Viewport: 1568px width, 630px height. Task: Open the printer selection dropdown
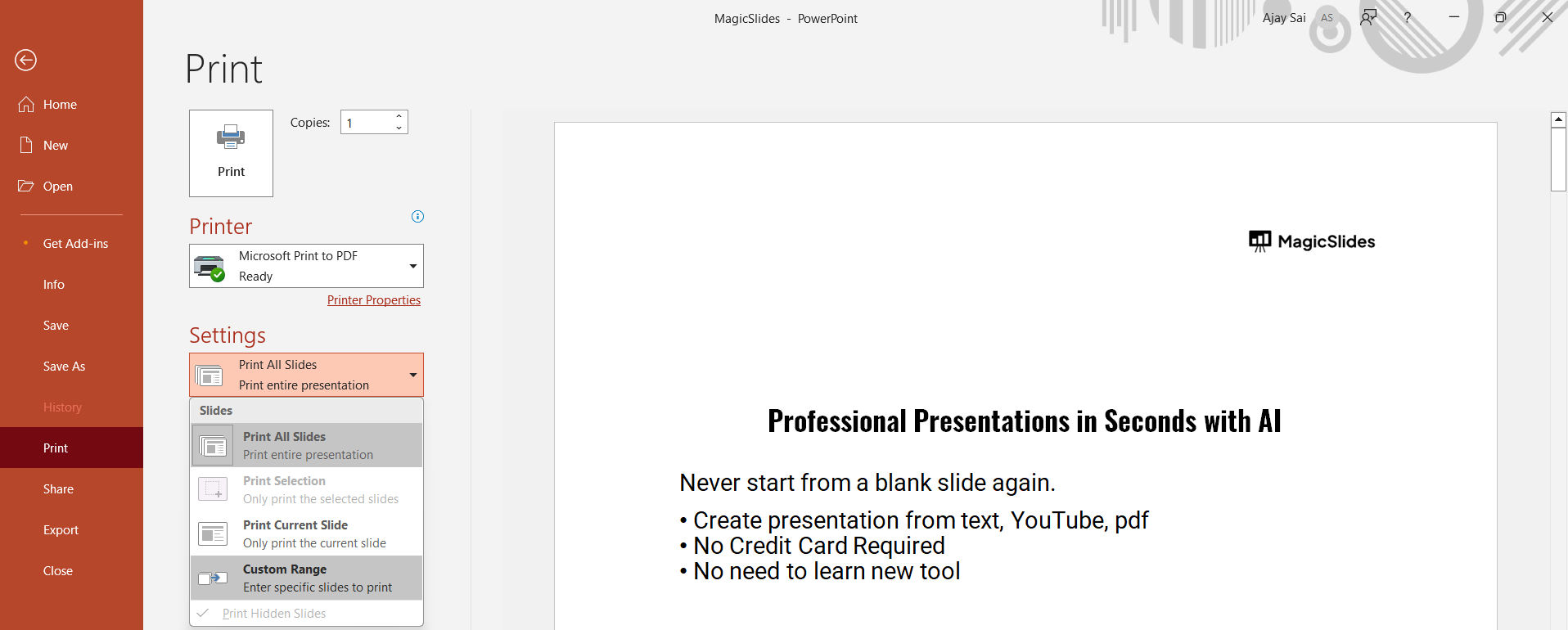coord(413,266)
